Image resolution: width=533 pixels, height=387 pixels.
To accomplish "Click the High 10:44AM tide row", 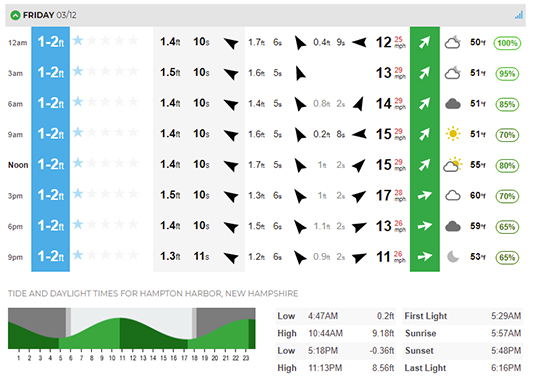I will (x=336, y=334).
